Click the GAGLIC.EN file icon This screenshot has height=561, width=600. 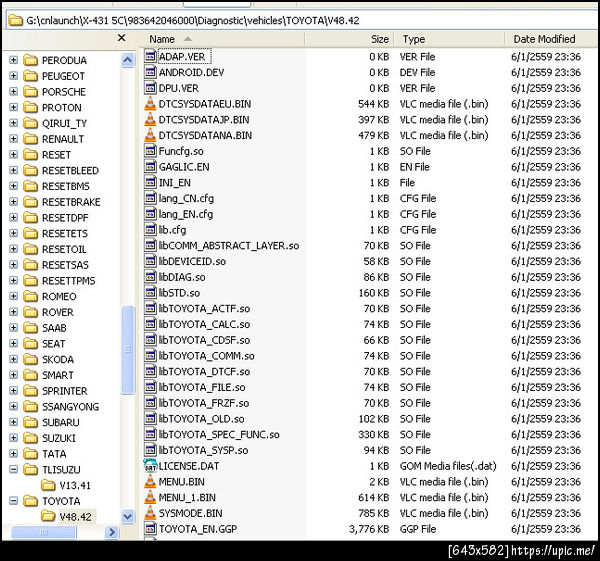pos(151,166)
